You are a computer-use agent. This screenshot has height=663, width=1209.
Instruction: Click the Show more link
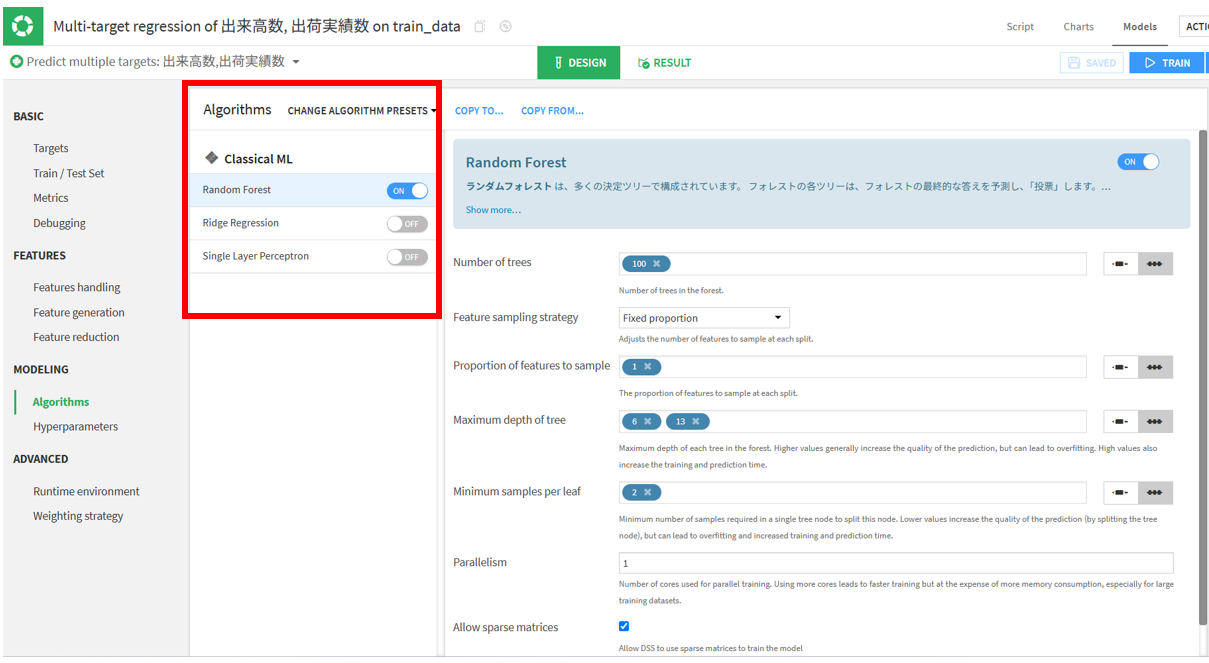tap(493, 210)
